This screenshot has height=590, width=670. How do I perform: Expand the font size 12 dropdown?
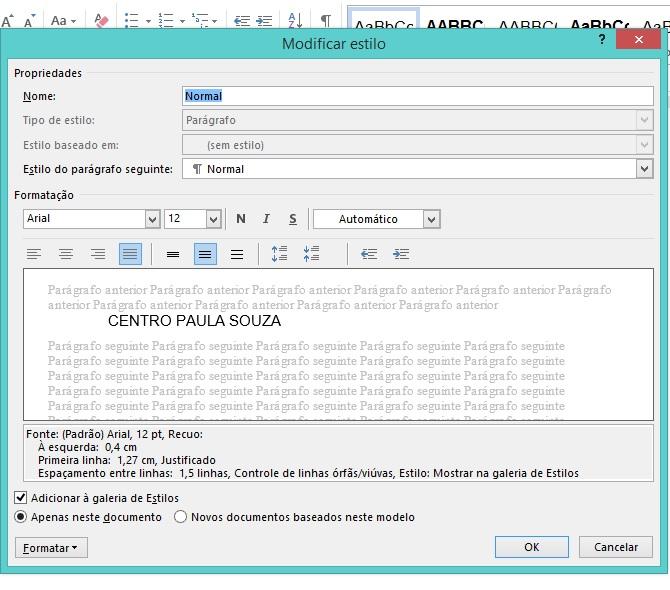[213, 219]
